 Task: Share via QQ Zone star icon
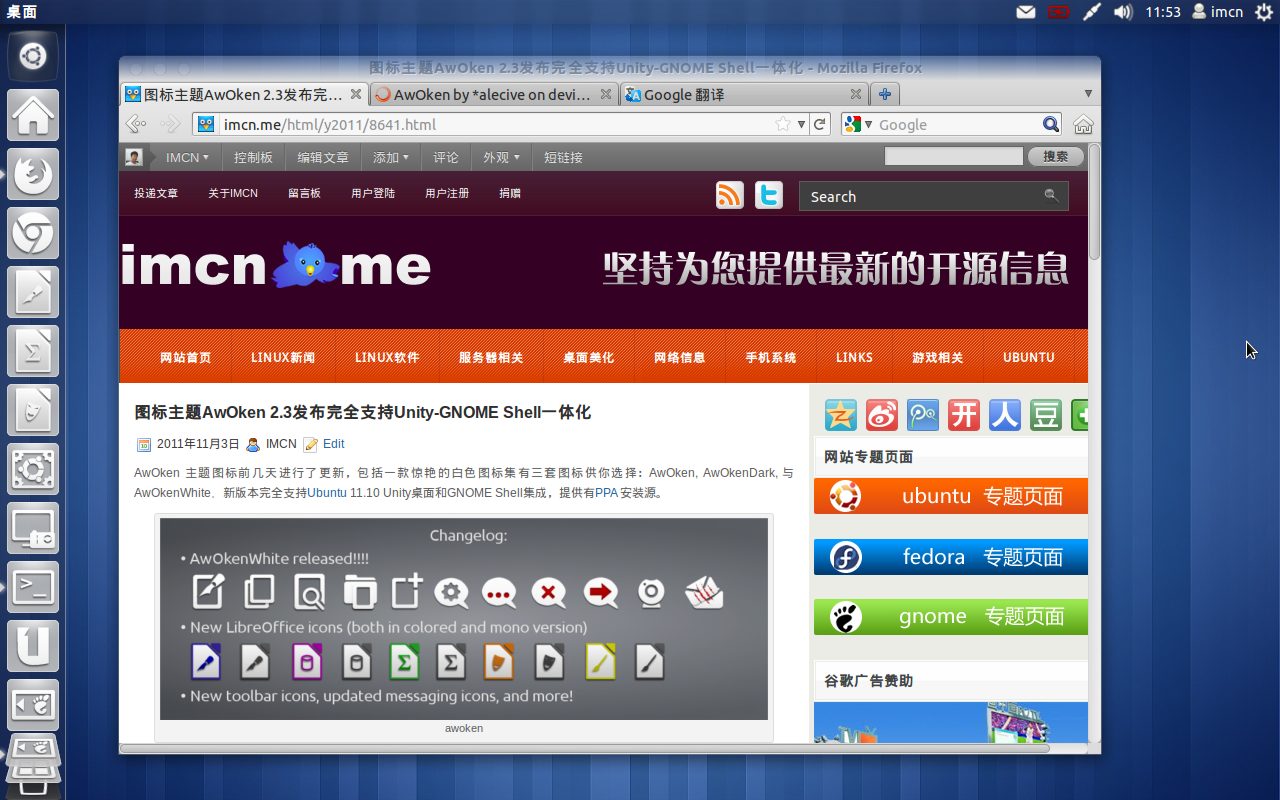point(841,415)
